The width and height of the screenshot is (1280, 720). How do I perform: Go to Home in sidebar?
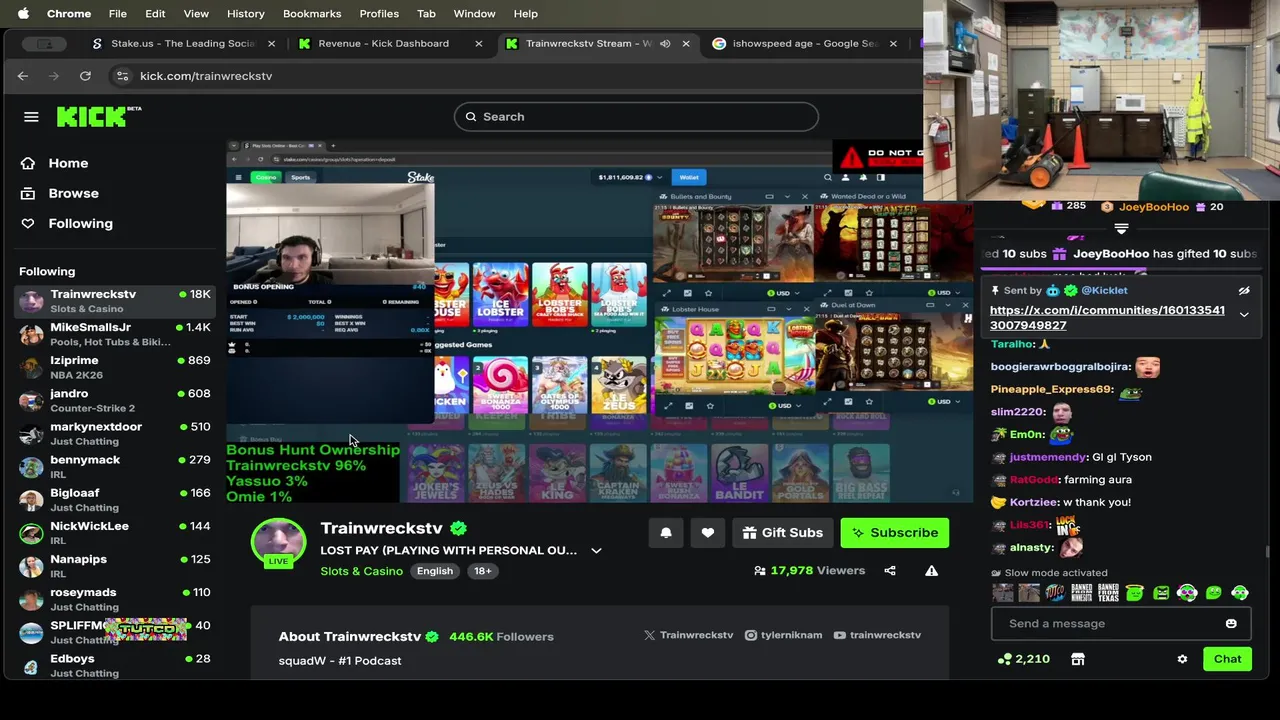[x=68, y=163]
